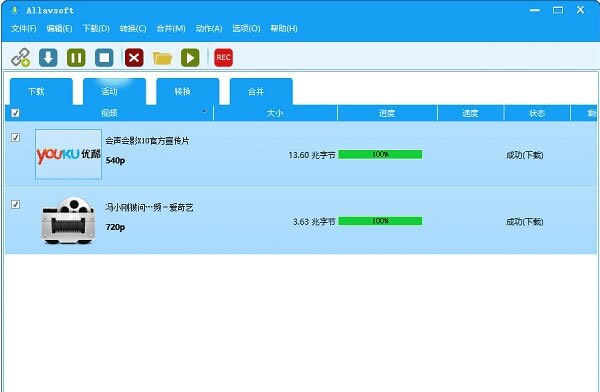Switch to the 活动 tab
600x392 pixels.
coord(114,91)
